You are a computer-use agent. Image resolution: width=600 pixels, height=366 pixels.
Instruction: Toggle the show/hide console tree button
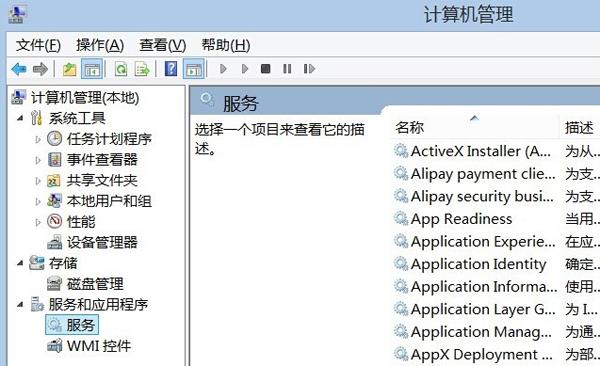tap(92, 69)
